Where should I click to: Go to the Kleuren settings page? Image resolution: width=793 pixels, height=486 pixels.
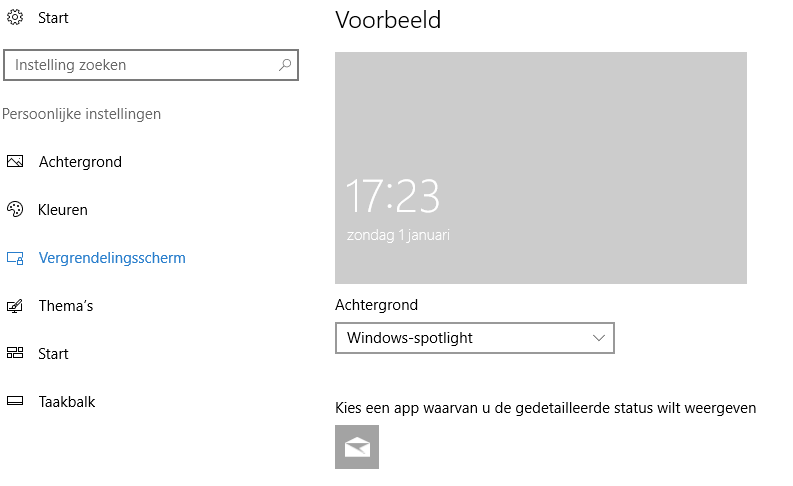click(x=62, y=210)
